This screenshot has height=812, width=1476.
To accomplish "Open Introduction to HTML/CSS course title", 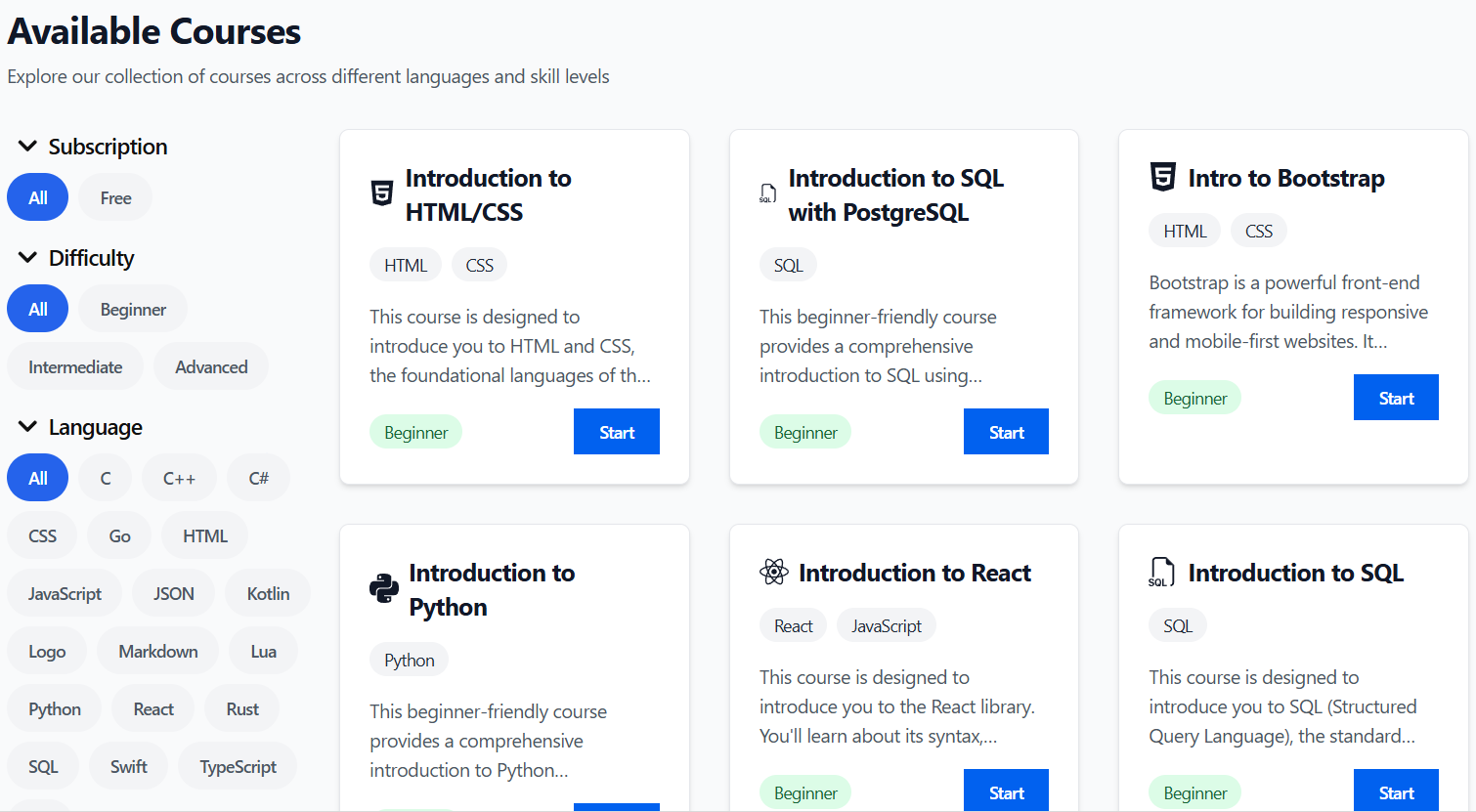I will pos(488,194).
